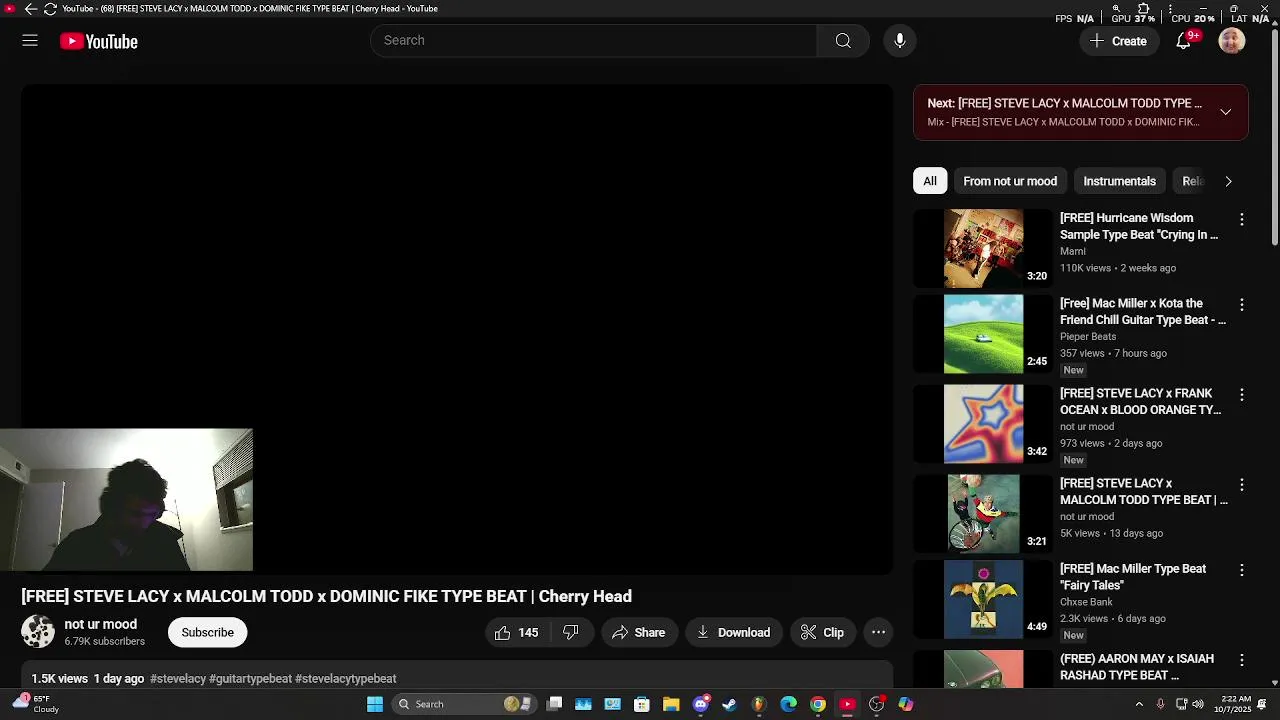Open the Hurricane Wisdom video thumbnail
This screenshot has height=720, width=1280.
(x=984, y=248)
